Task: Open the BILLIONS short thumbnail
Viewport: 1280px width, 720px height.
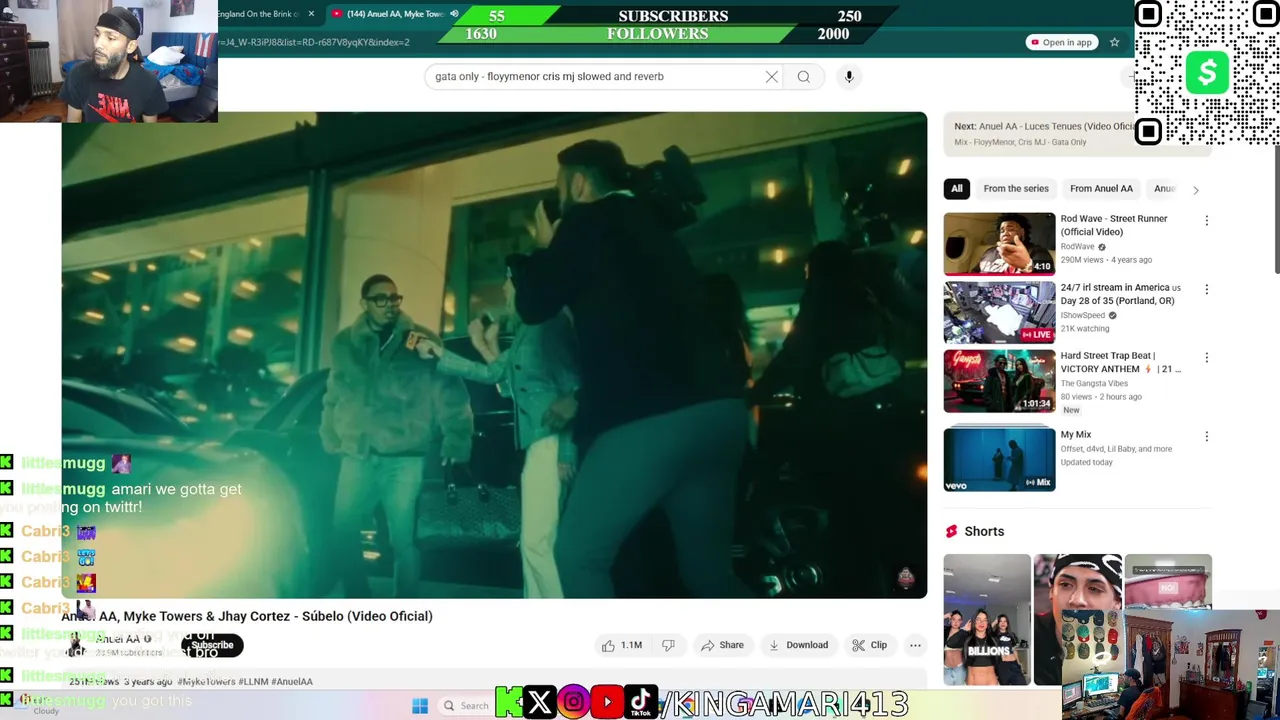Action: tap(987, 619)
